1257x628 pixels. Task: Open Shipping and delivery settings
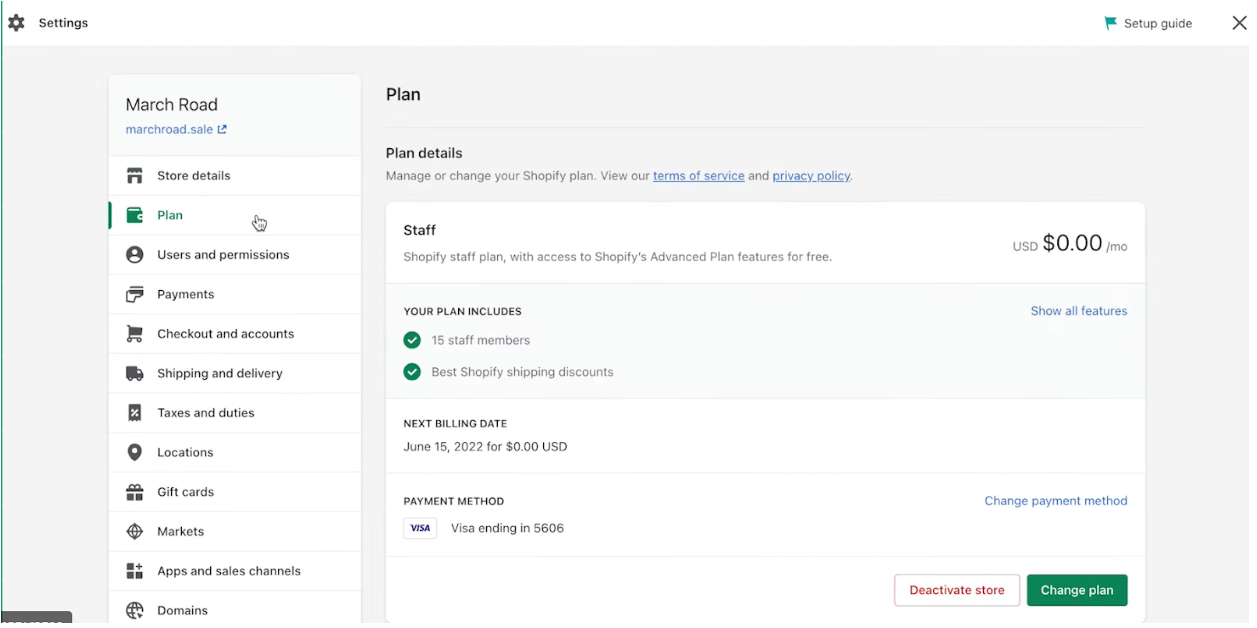(x=235, y=373)
